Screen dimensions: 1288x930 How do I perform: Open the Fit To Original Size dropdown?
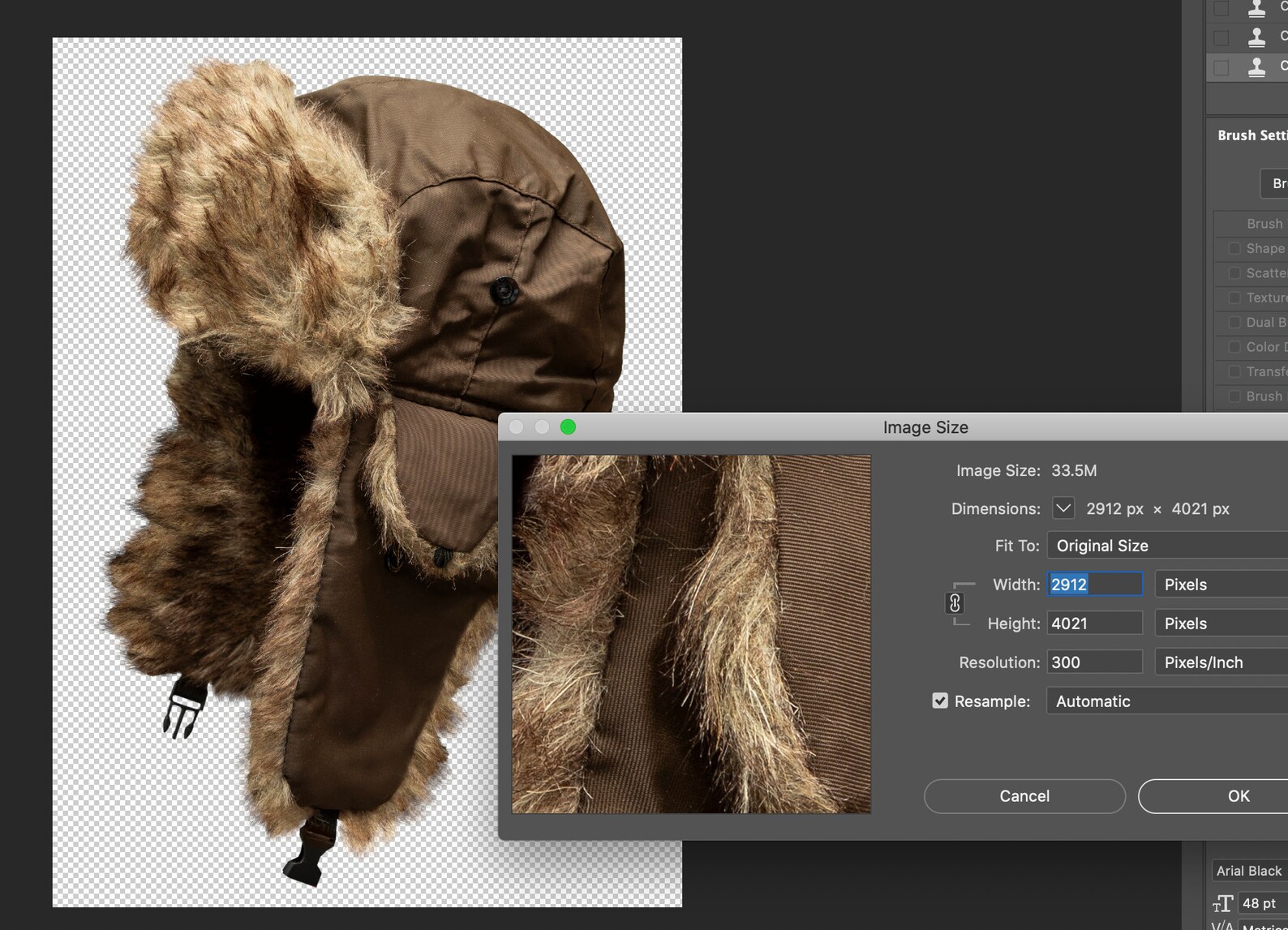click(x=1167, y=546)
